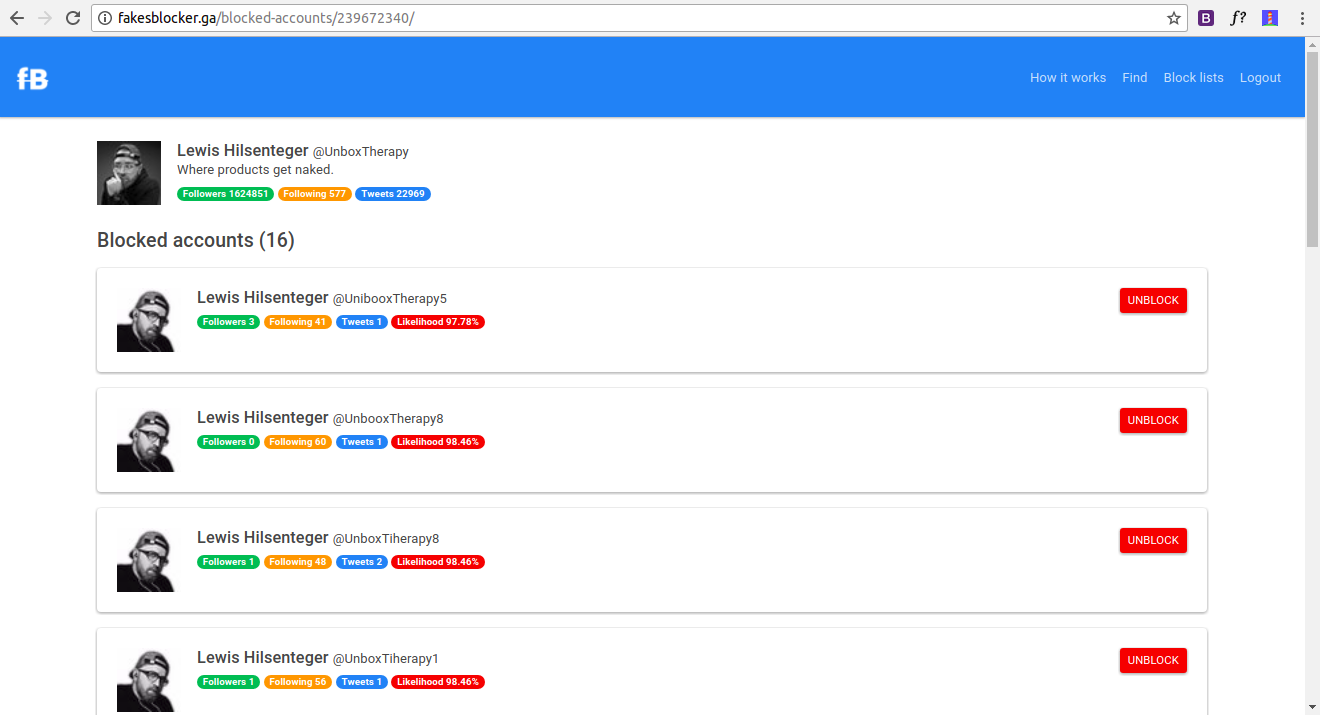Unblock the @UnibooxTherapy5 account
Image resolution: width=1320 pixels, height=715 pixels.
coord(1153,299)
